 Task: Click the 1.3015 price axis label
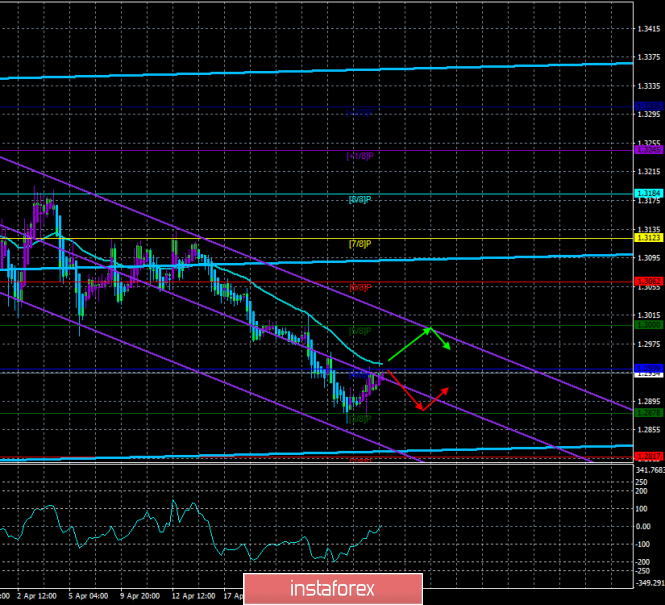click(x=649, y=315)
